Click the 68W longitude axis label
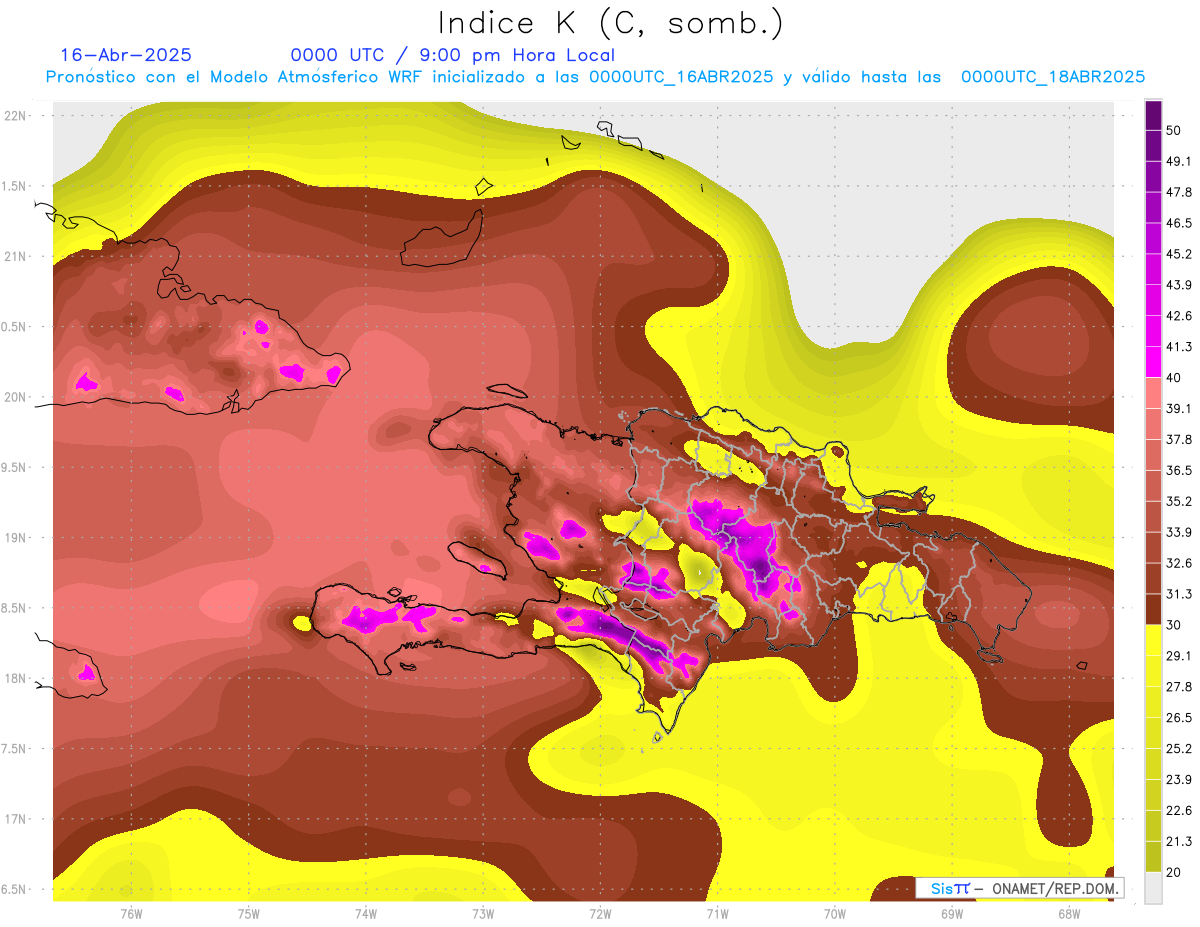Screen dimensions: 1200x927 click(1068, 913)
